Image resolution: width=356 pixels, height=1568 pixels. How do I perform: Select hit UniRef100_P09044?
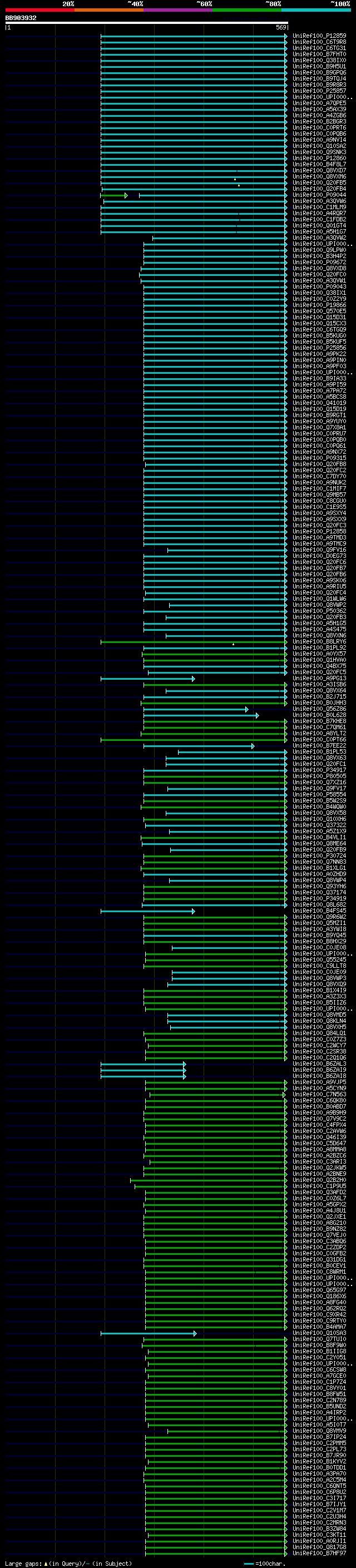[319, 195]
